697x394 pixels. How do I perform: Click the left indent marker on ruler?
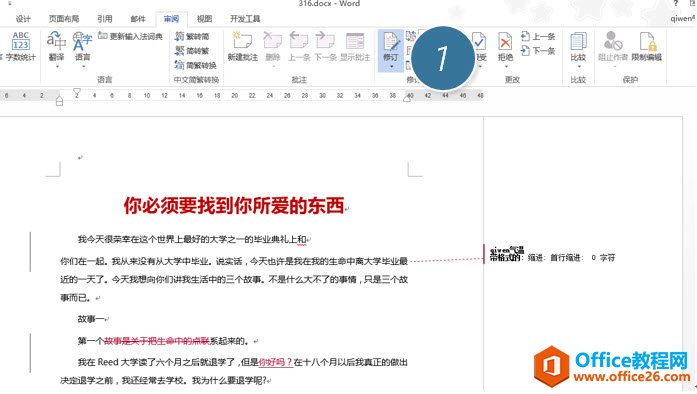coord(59,101)
